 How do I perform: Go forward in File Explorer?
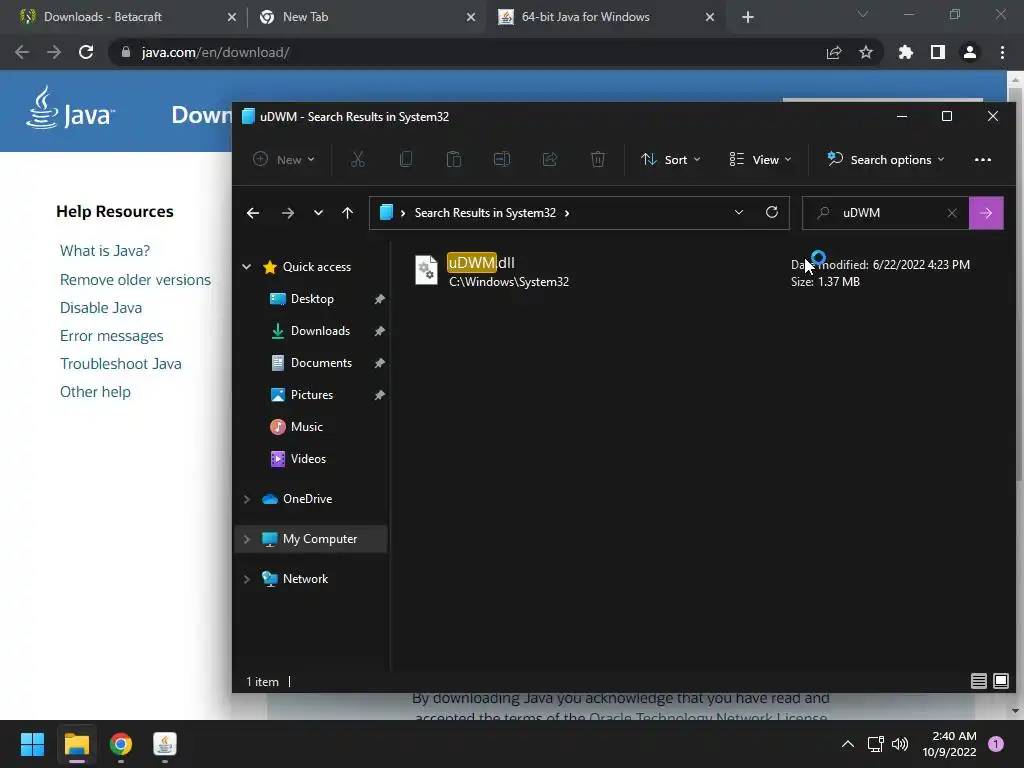click(x=287, y=213)
